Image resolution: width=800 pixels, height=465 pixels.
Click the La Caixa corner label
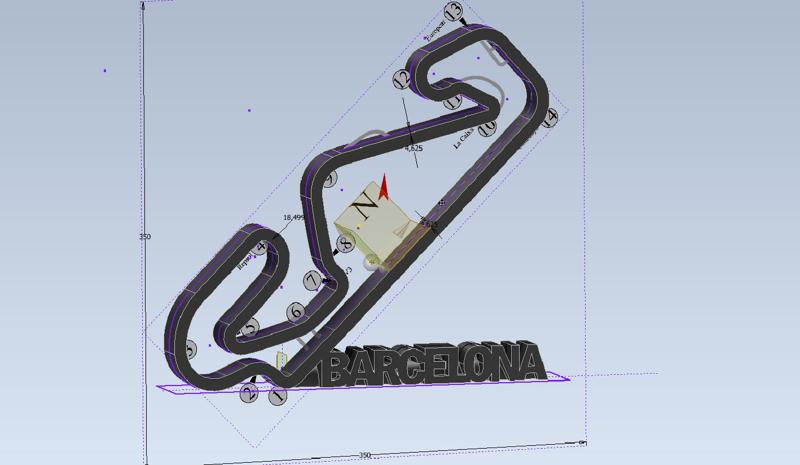(464, 139)
